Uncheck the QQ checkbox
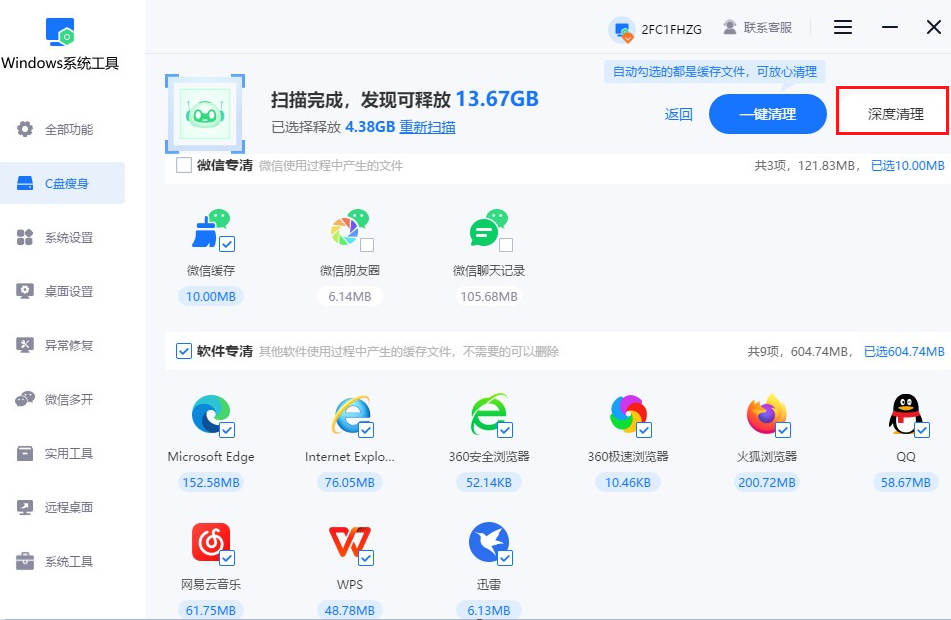 [x=922, y=430]
